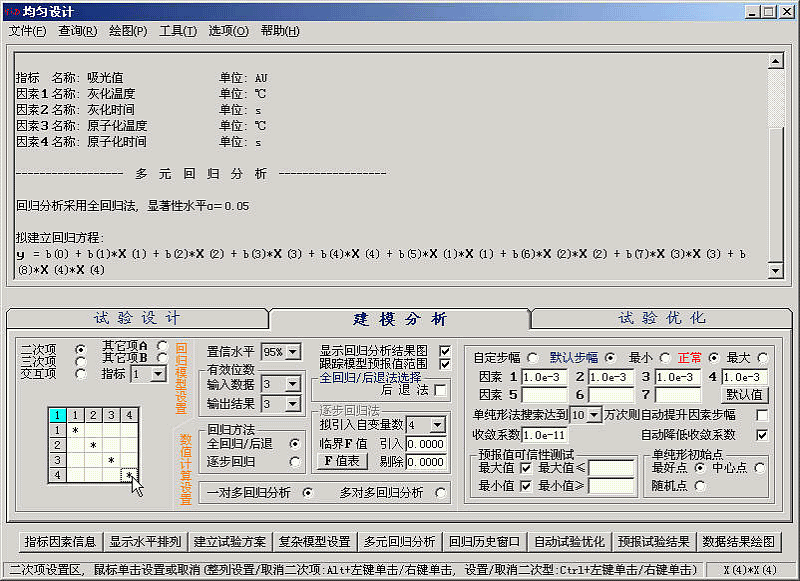The height and width of the screenshot is (581, 800).
Task: Select the 数值计算设置 vertical tab
Action: tap(185, 468)
